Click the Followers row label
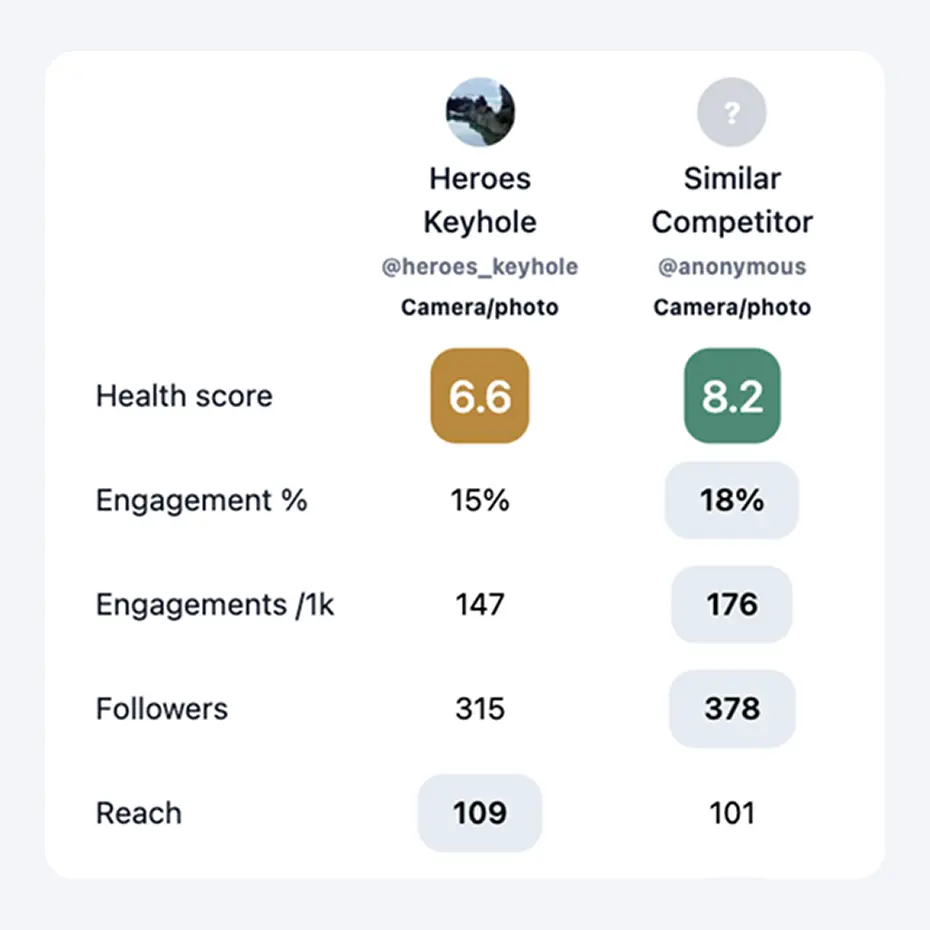The width and height of the screenshot is (930, 930). click(162, 709)
